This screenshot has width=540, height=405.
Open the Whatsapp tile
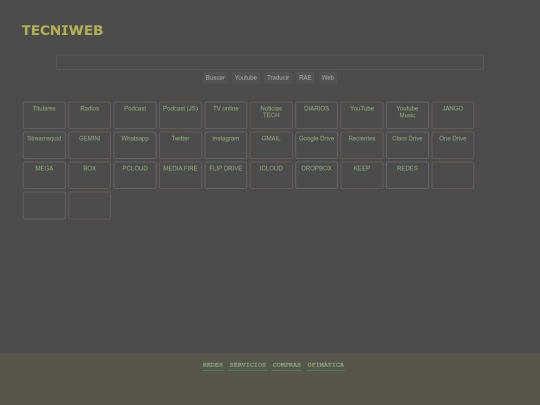click(x=135, y=145)
